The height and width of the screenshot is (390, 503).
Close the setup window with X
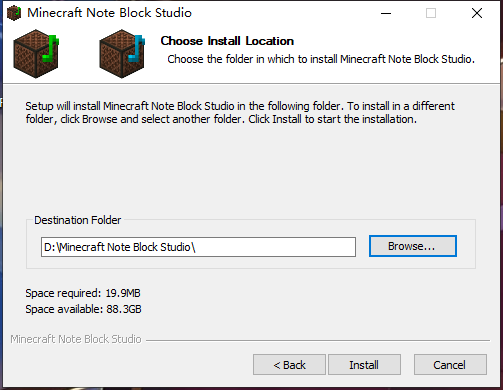477,13
